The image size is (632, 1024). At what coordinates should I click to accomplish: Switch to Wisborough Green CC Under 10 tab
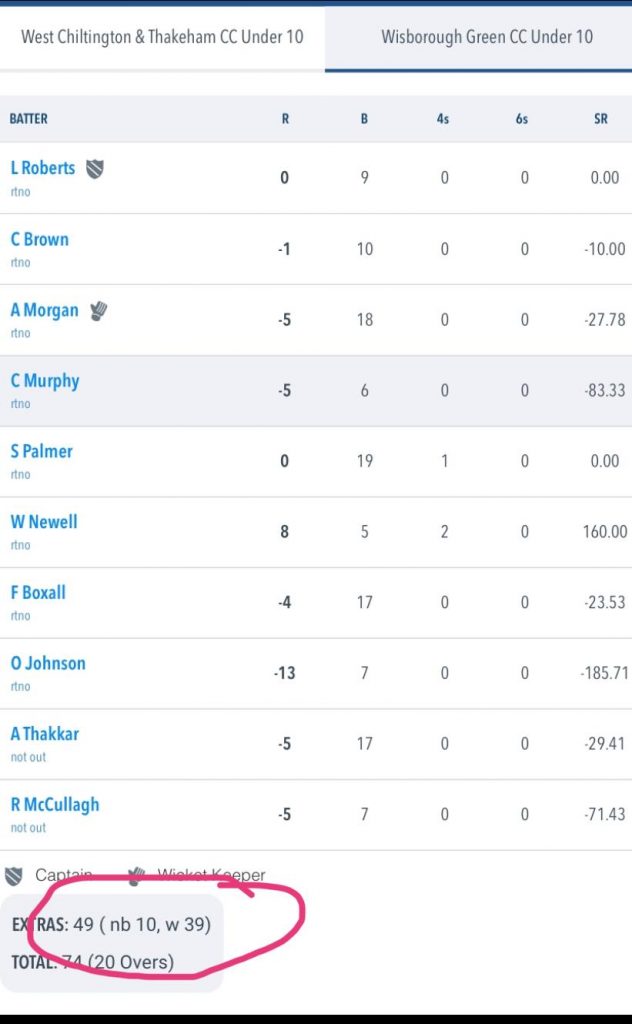point(486,37)
